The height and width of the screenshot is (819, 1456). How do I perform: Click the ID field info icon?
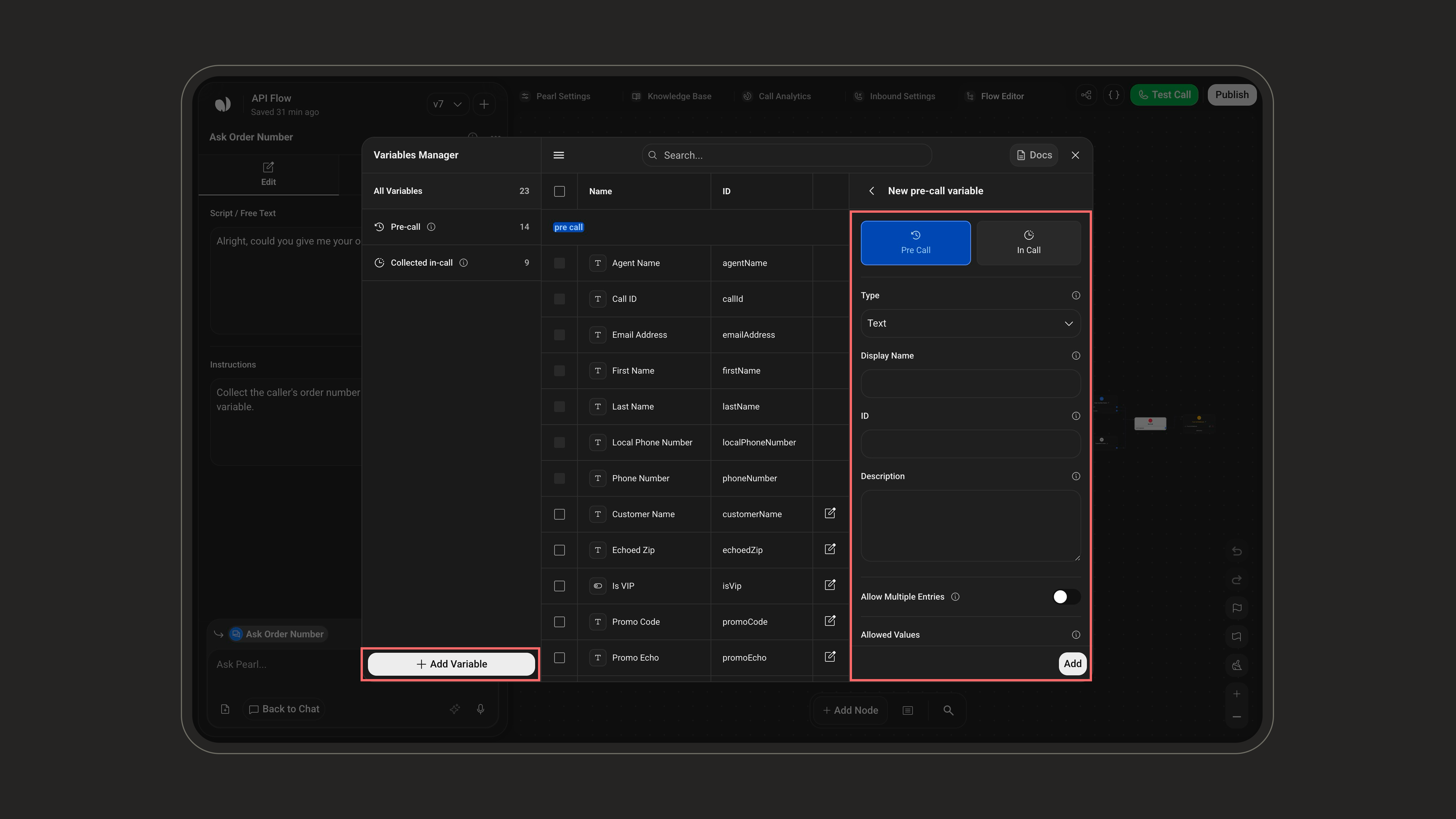[x=1076, y=416]
